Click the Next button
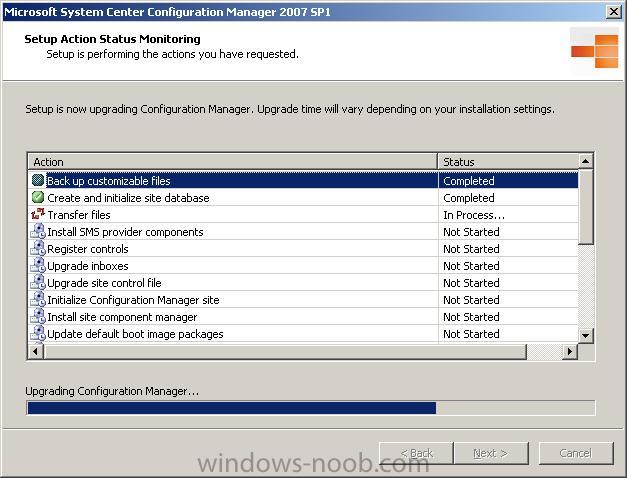627x478 pixels. 491,453
